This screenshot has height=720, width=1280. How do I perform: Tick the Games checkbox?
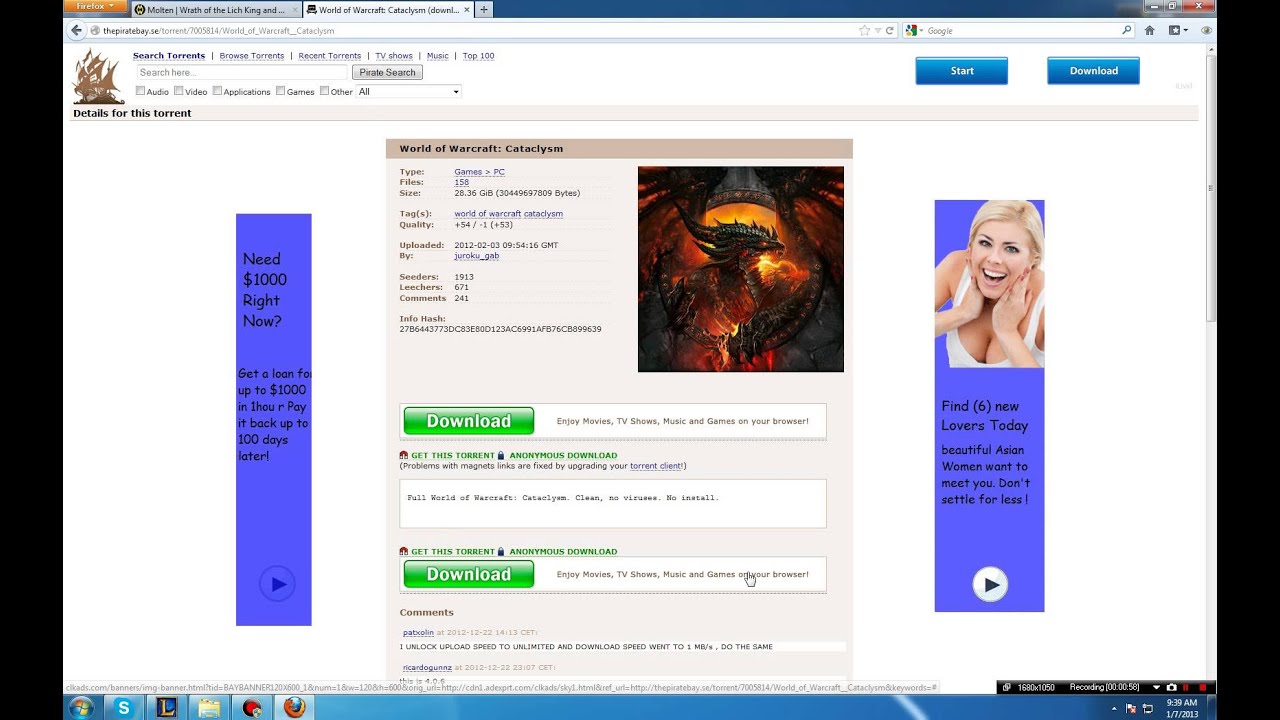point(281,91)
